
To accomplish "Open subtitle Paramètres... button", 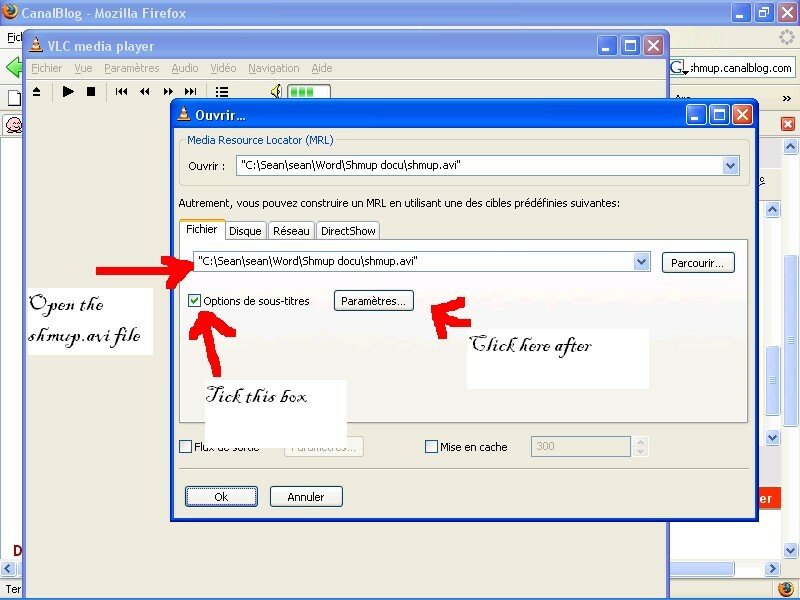I will coord(373,301).
